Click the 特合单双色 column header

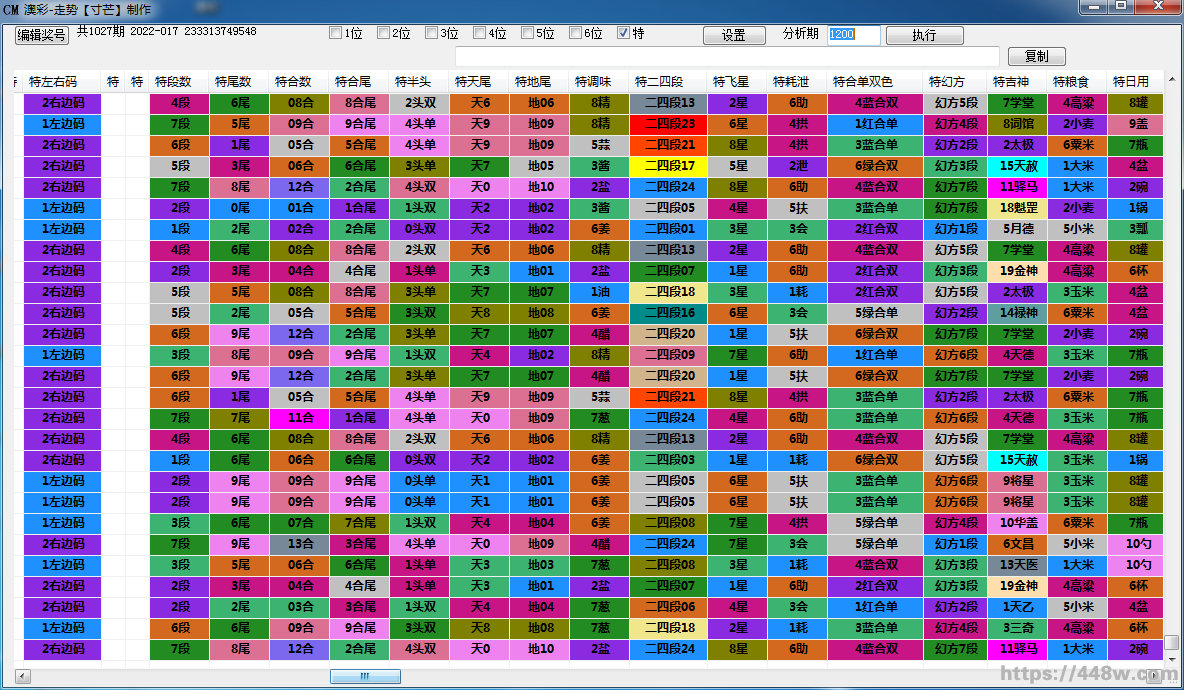864,81
